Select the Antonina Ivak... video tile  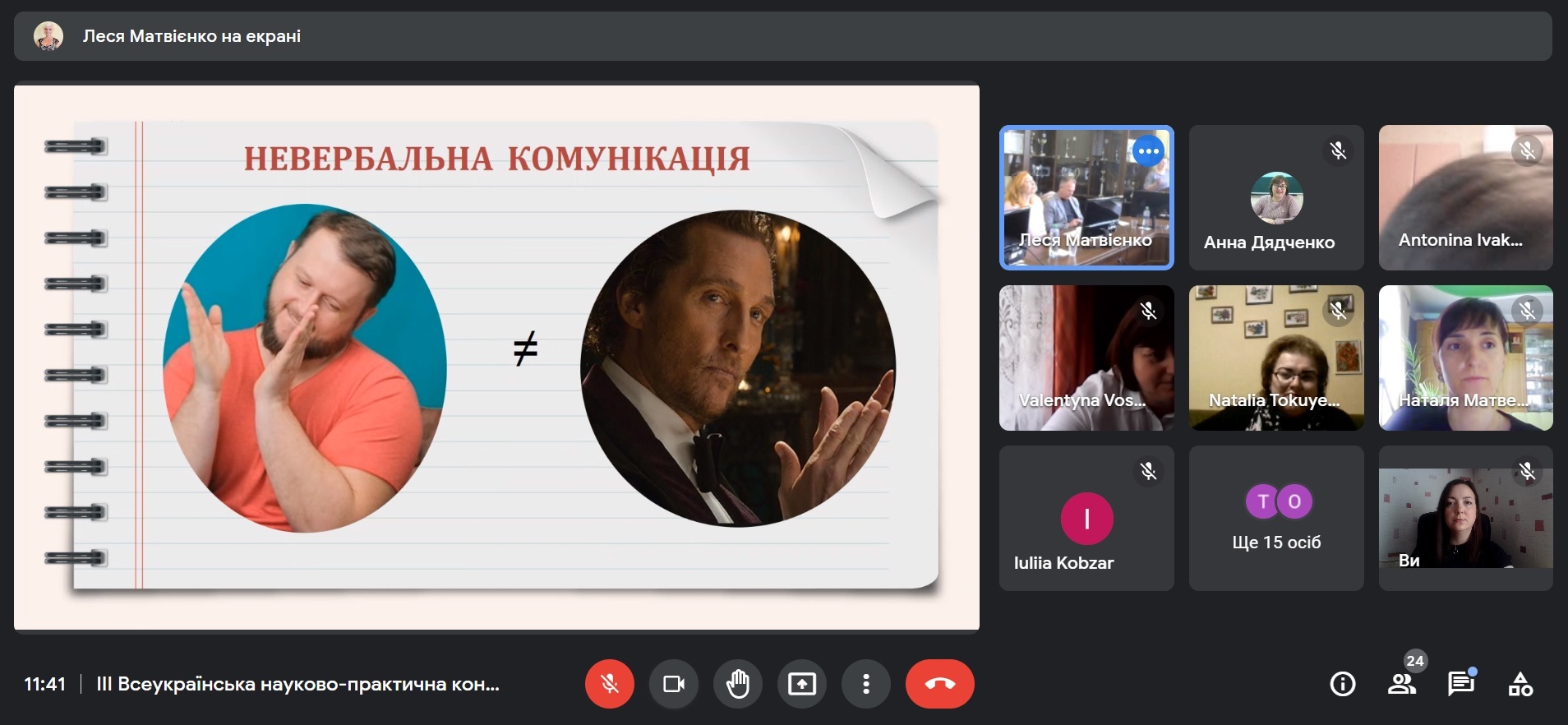(1466, 197)
